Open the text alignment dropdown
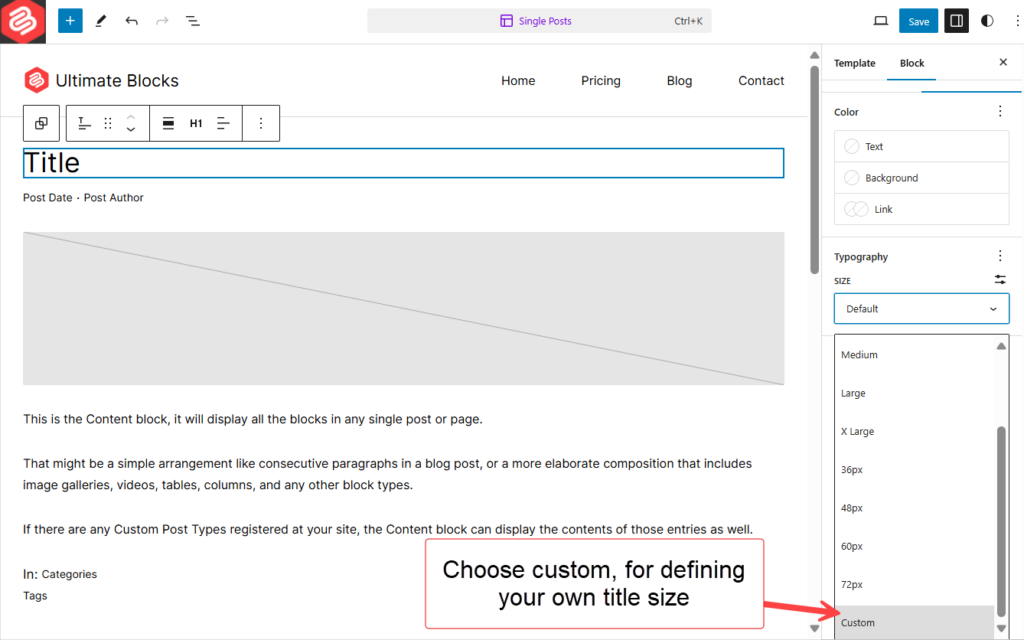 tap(222, 123)
